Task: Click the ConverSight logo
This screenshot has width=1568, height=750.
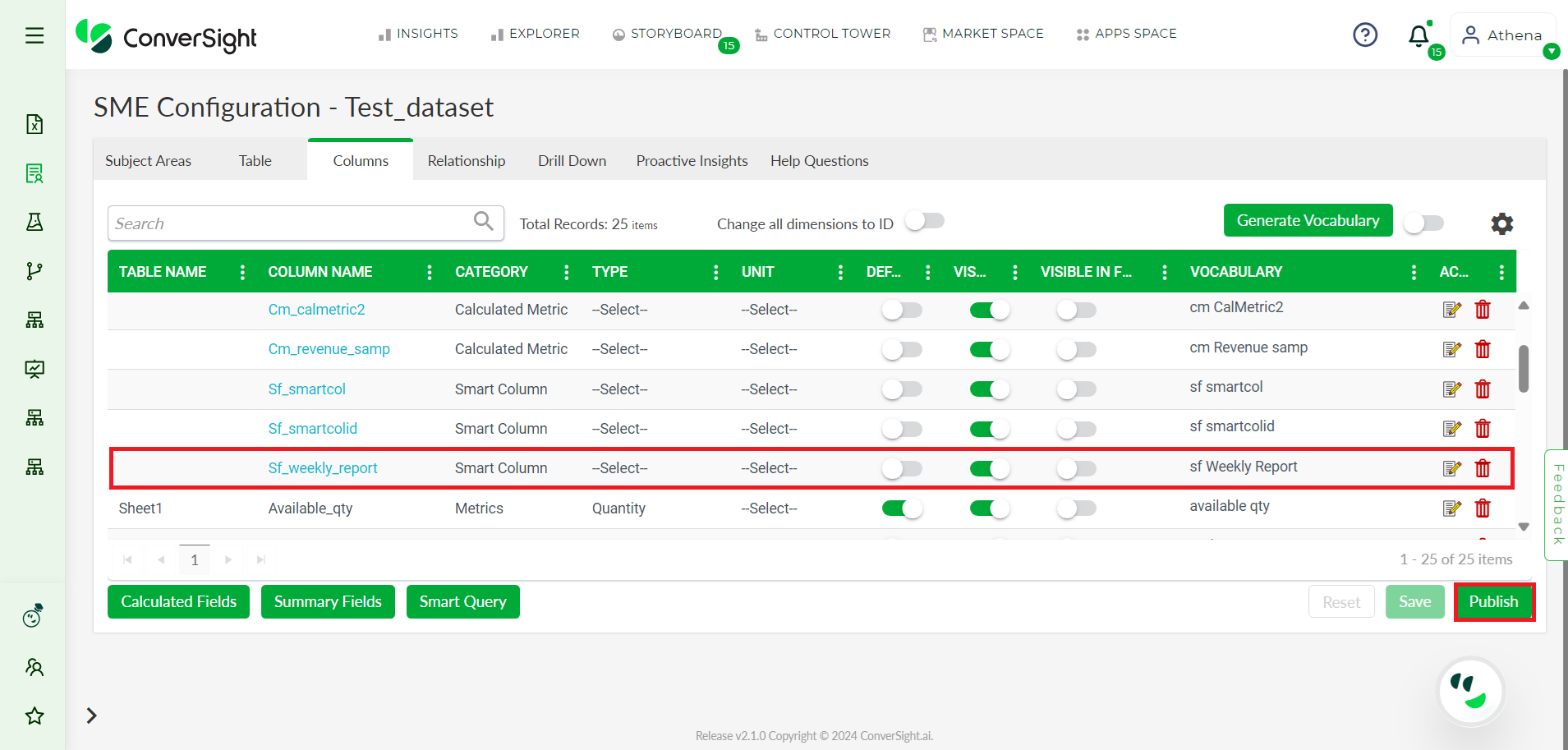Action: (x=167, y=37)
